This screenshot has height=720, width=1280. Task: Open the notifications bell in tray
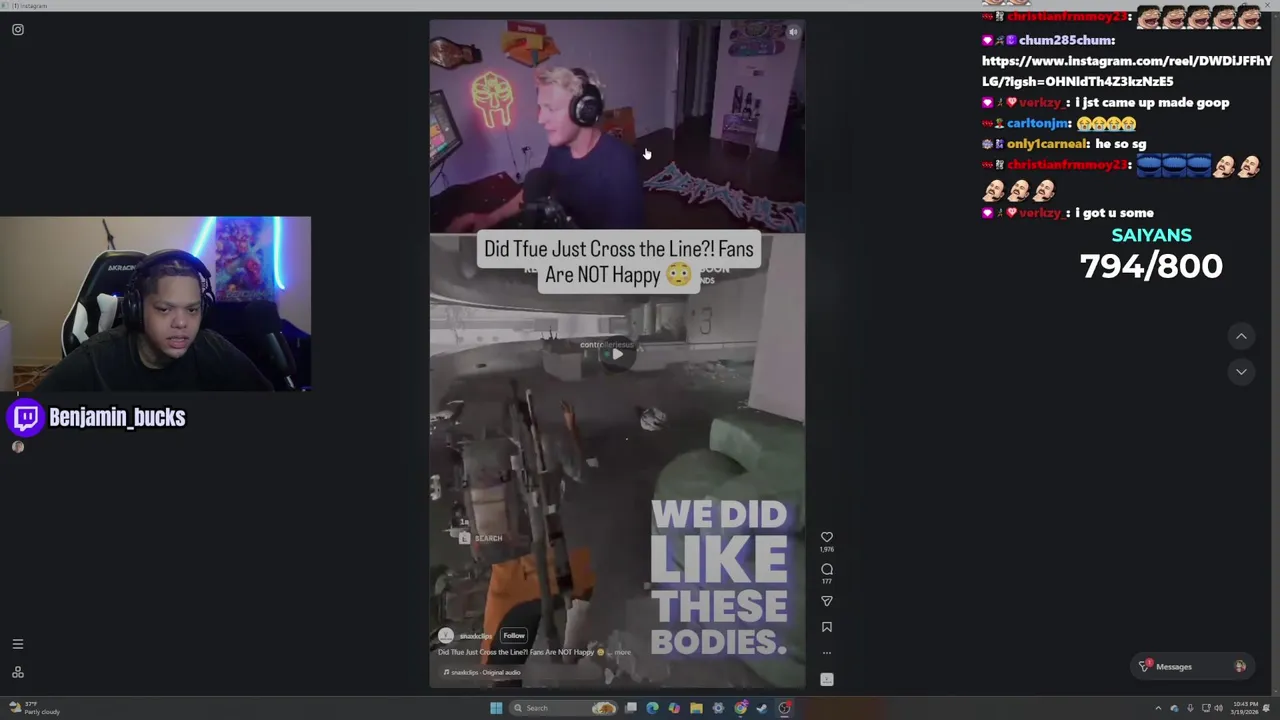[x=1267, y=708]
